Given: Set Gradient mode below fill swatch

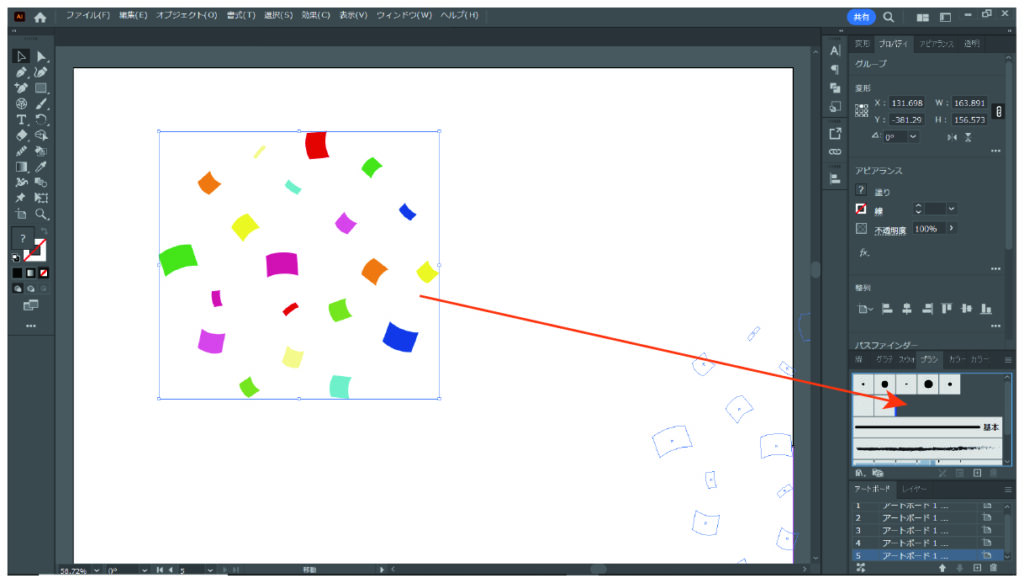Looking at the screenshot, I should 31,273.
